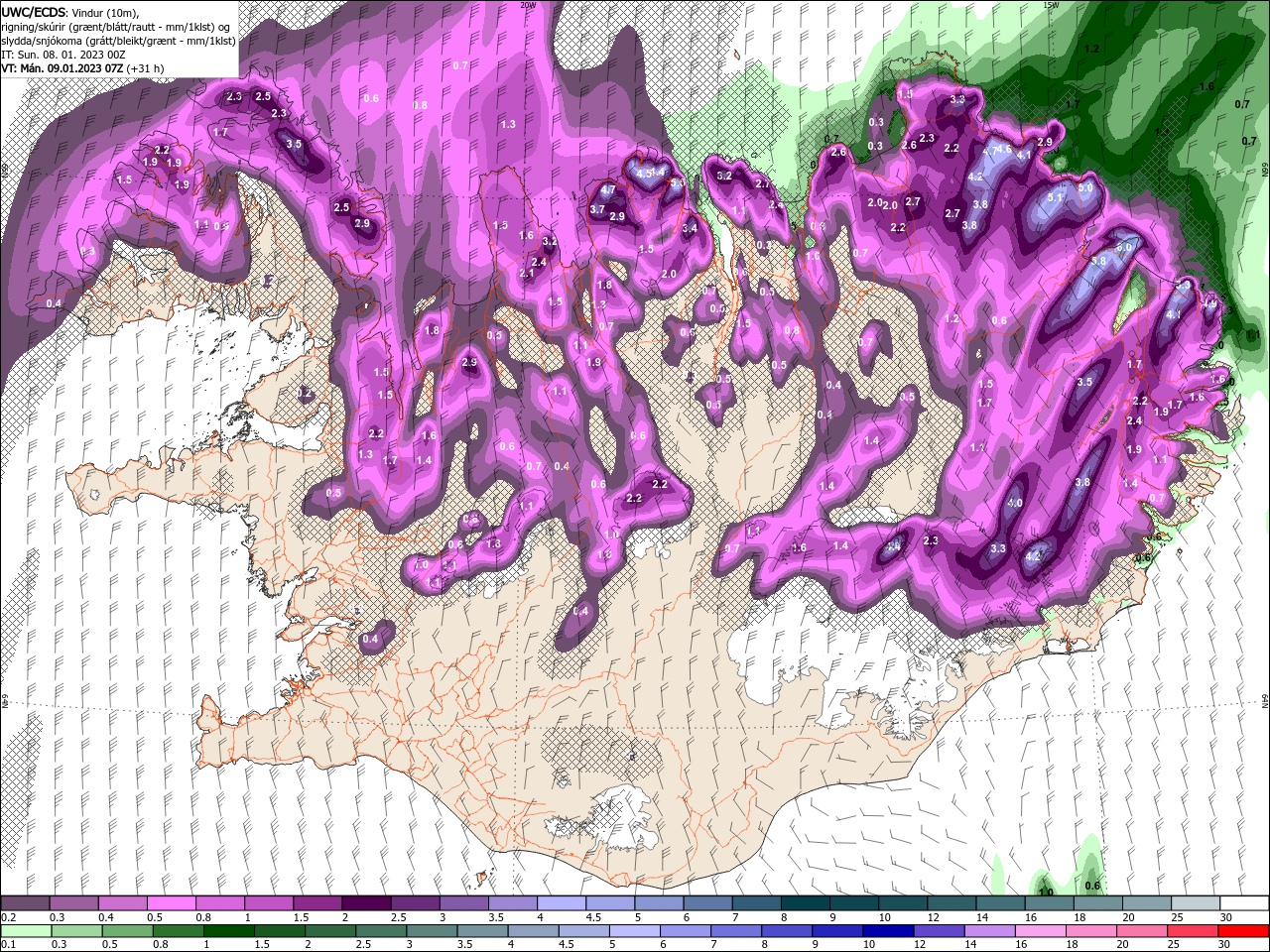Select the '0.1' number label under the green legend row
This screenshot has width=1270, height=952.
8,945
